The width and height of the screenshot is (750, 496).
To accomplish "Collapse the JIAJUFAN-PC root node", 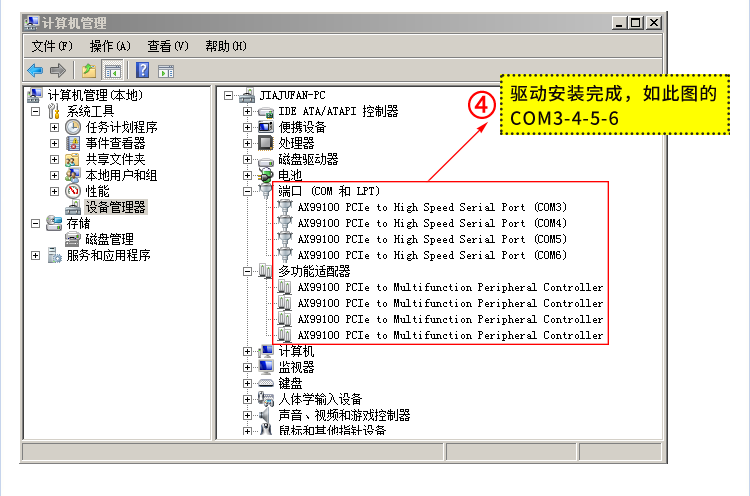I will (x=229, y=96).
